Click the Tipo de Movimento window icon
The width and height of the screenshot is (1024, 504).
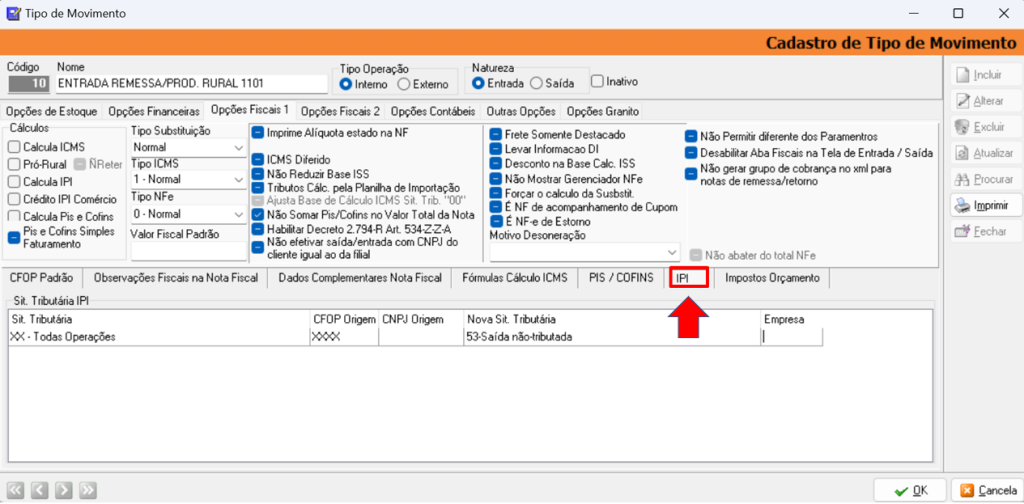(x=12, y=13)
